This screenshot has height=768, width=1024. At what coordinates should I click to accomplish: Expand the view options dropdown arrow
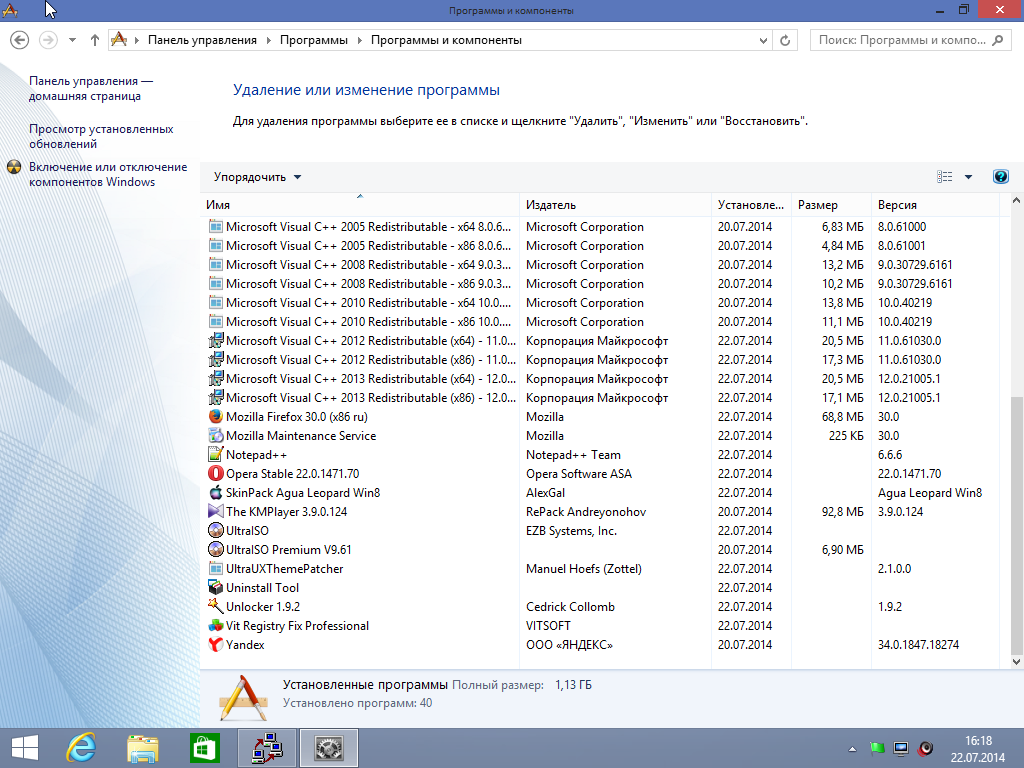pyautogui.click(x=968, y=177)
